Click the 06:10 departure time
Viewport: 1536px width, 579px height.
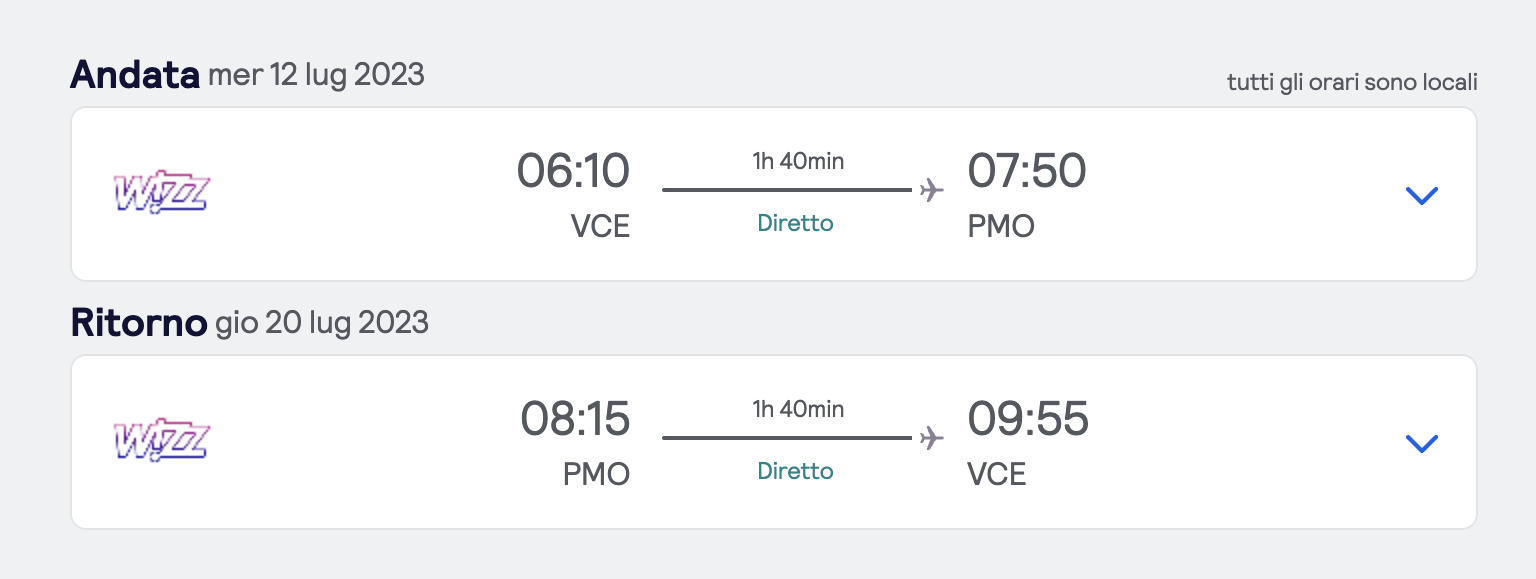573,171
